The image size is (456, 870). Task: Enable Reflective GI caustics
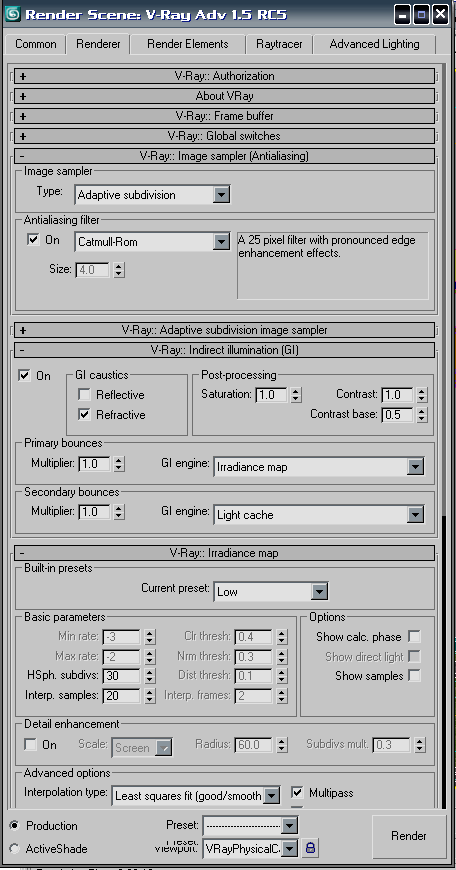[x=84, y=394]
